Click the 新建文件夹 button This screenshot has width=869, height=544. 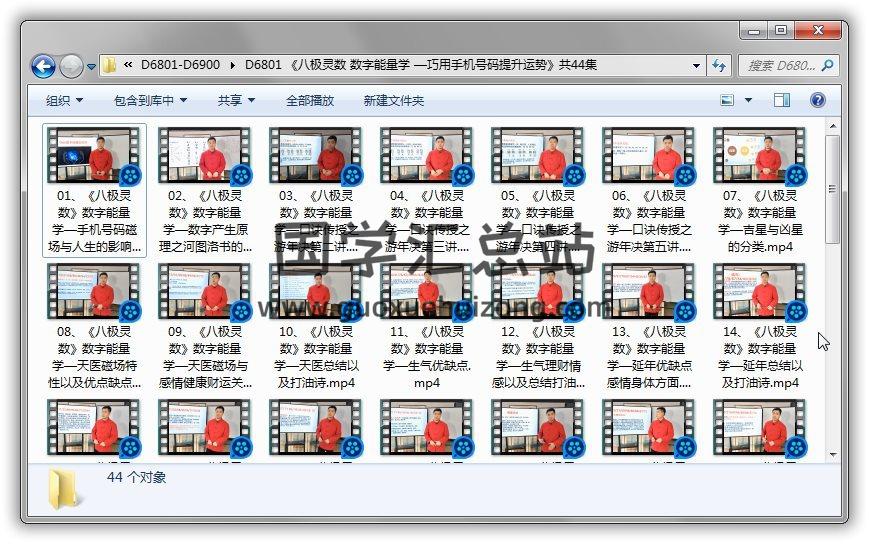click(394, 100)
